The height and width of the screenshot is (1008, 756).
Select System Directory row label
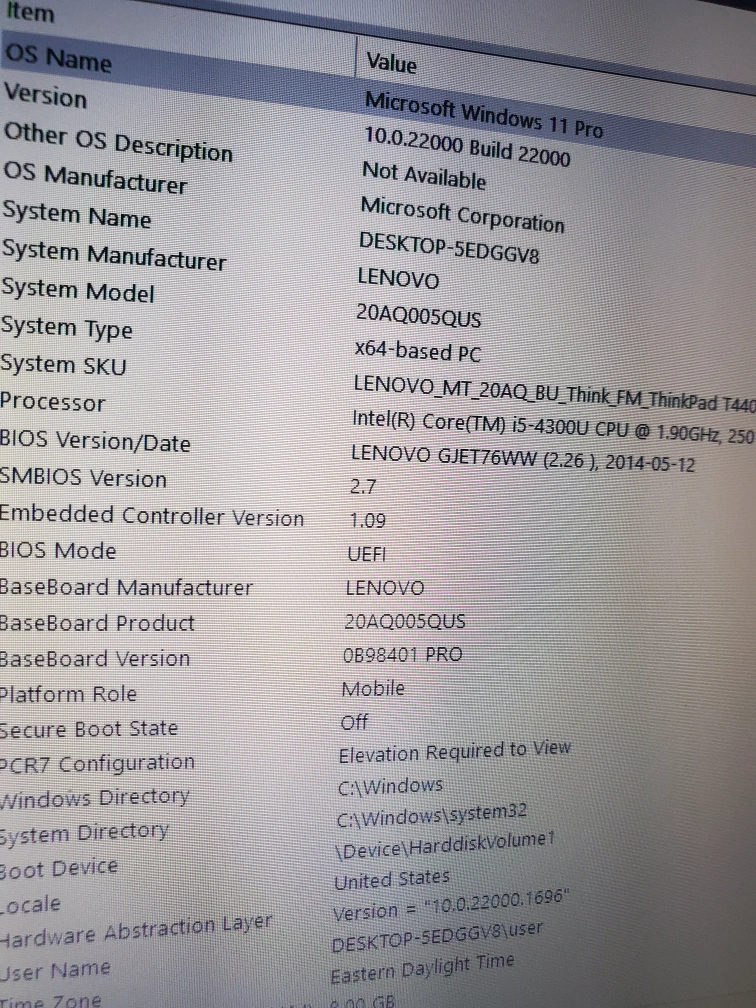tap(84, 833)
